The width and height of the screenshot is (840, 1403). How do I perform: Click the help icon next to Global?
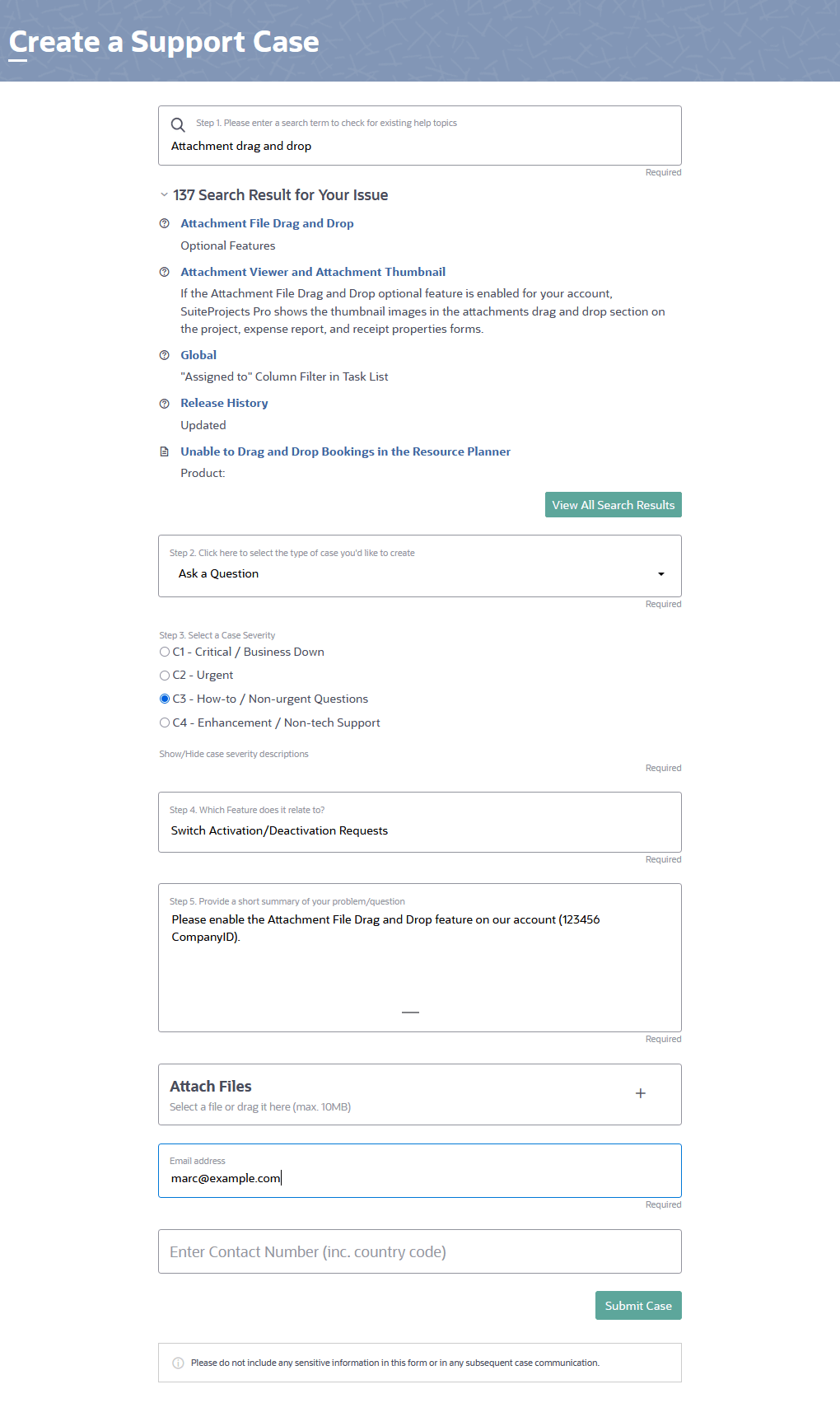[x=164, y=353]
